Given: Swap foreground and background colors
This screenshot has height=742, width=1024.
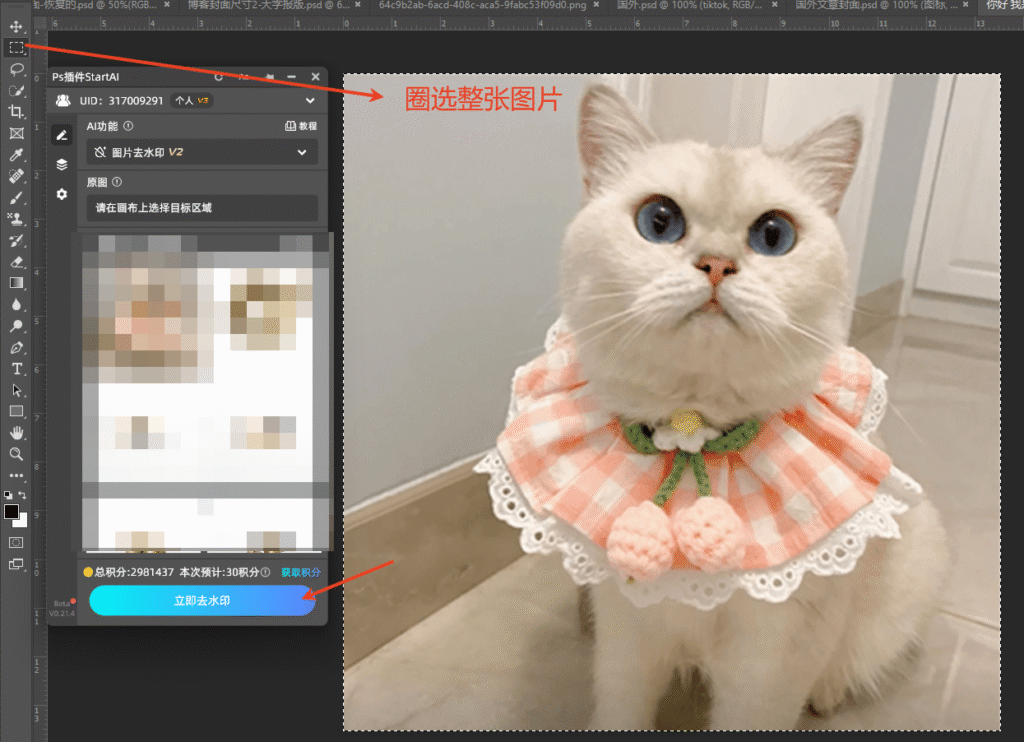Looking at the screenshot, I should [23, 496].
